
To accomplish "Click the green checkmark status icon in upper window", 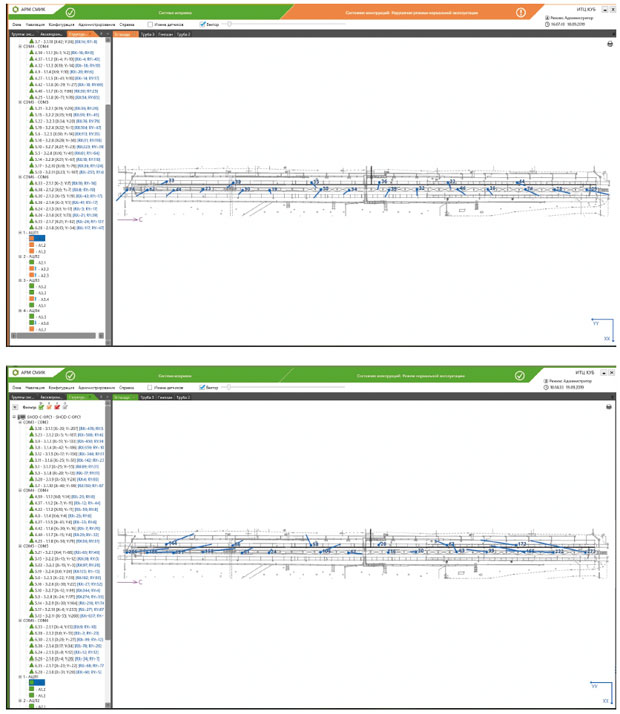I will point(71,13).
